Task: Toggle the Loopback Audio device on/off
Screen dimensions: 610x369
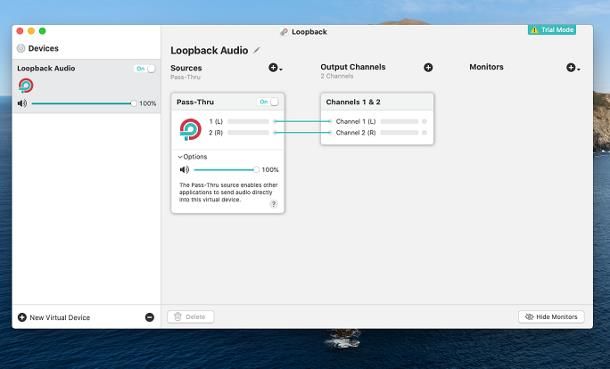Action: point(145,68)
